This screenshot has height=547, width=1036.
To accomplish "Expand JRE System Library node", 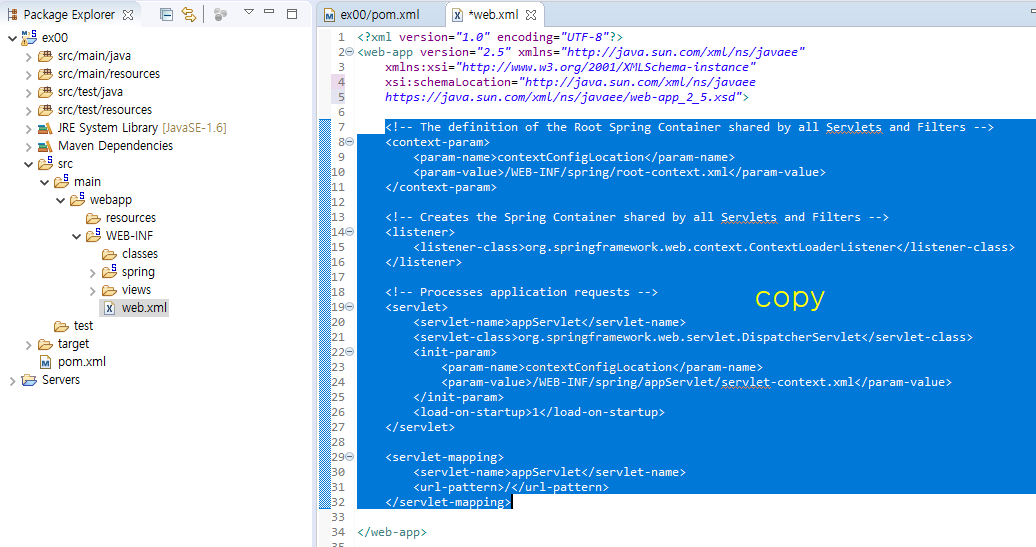I will click(28, 128).
